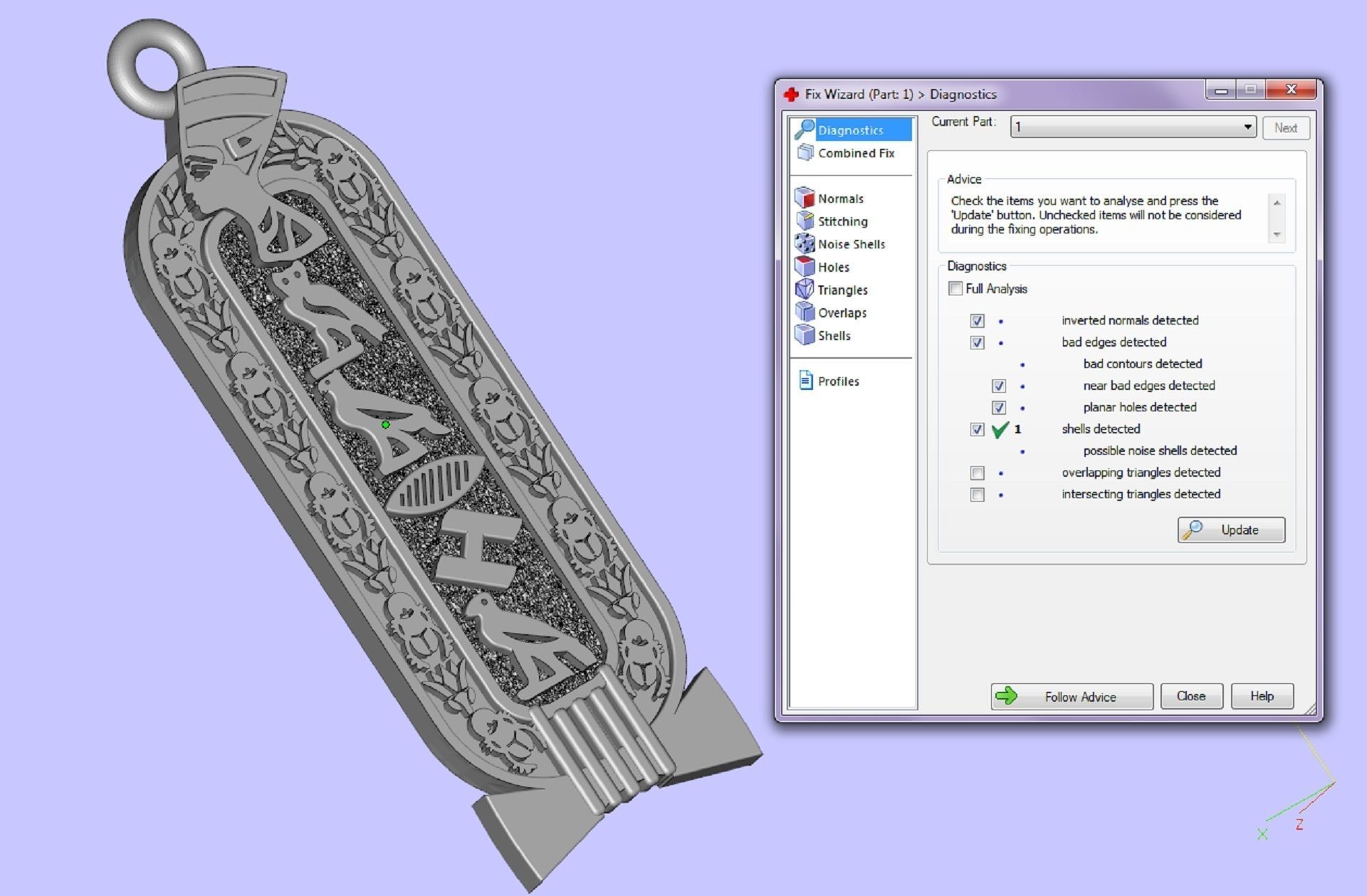
Task: Click the green checkmark beside shells detected
Action: click(x=1000, y=429)
